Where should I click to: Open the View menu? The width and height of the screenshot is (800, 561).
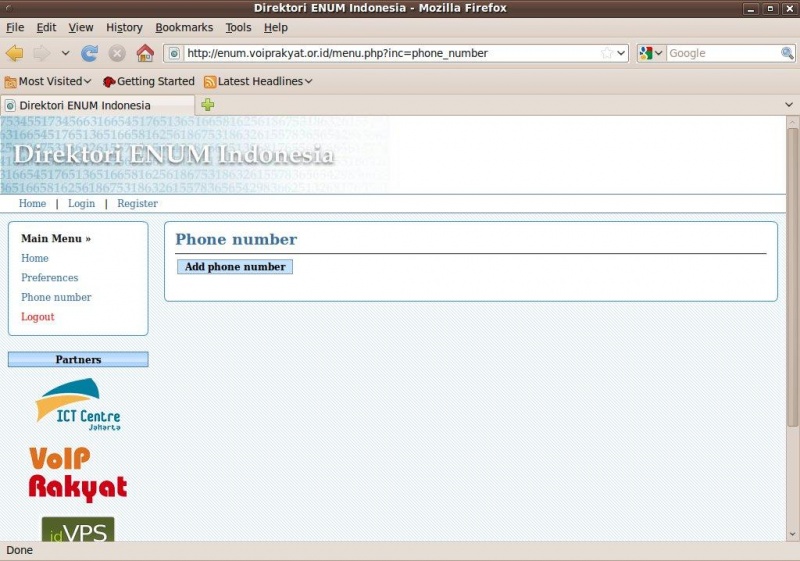81,28
